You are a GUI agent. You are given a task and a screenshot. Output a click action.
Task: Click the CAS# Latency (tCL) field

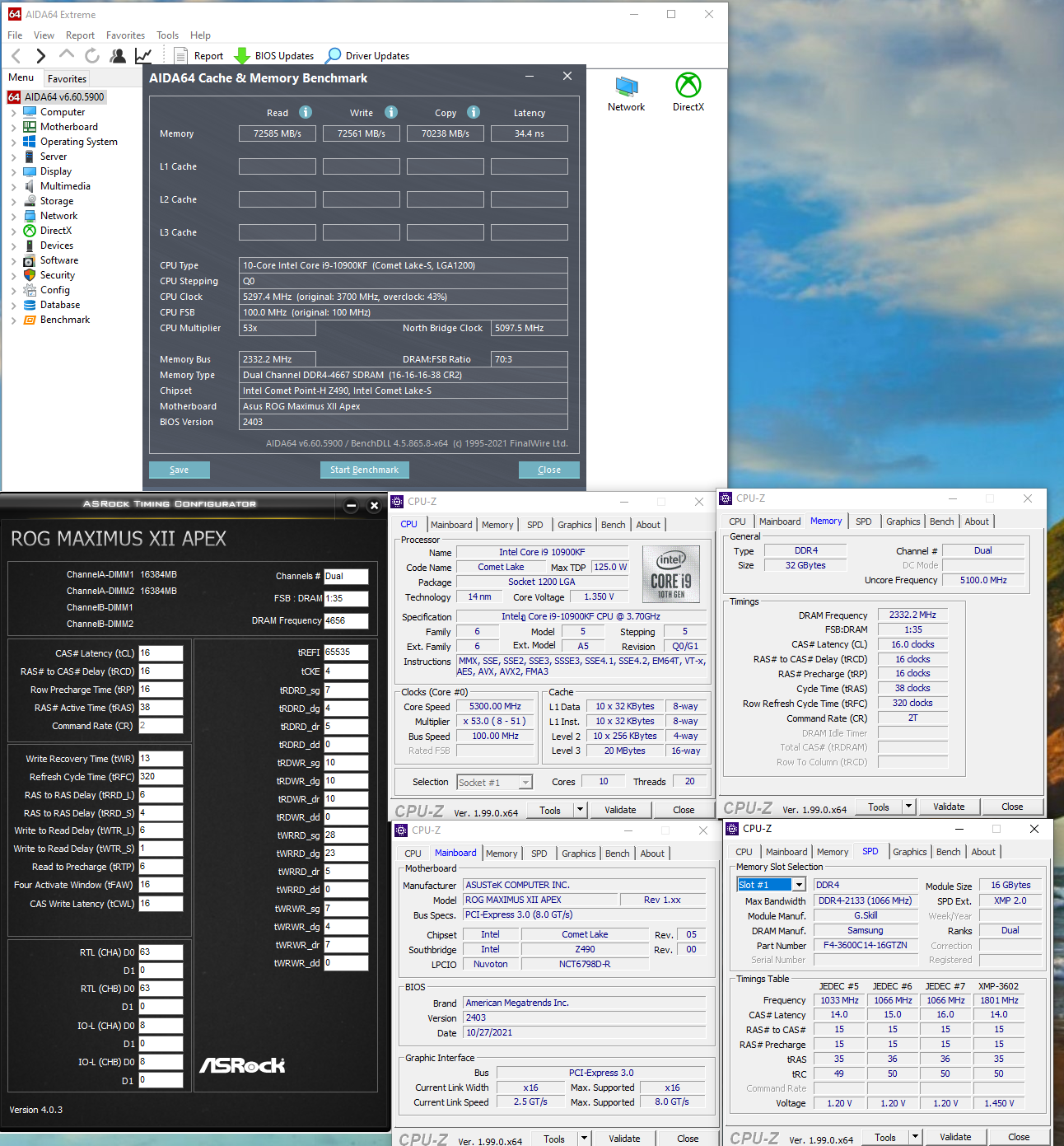pyautogui.click(x=161, y=653)
